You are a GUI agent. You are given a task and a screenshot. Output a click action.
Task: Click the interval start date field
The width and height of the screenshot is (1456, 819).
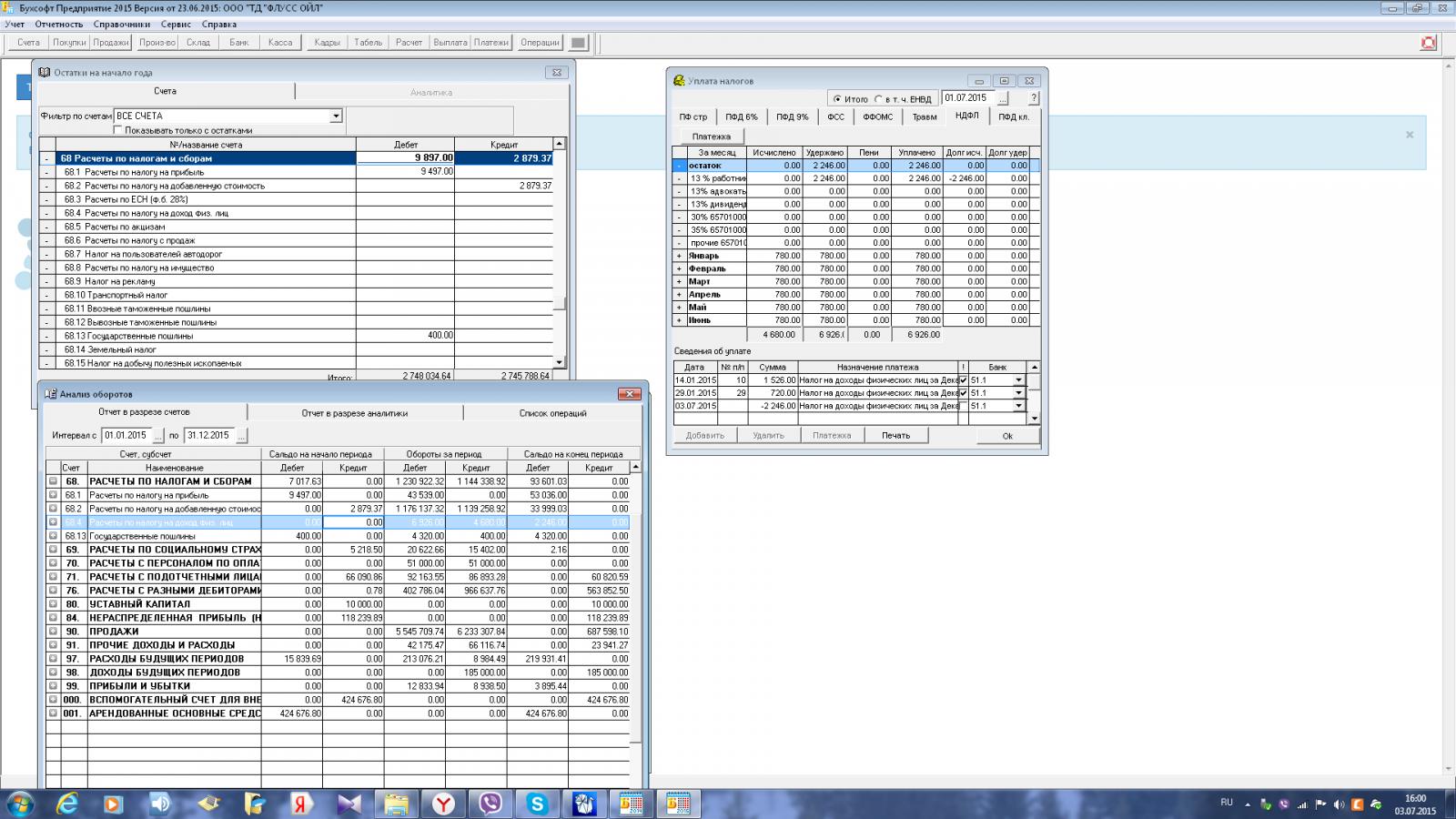click(126, 436)
